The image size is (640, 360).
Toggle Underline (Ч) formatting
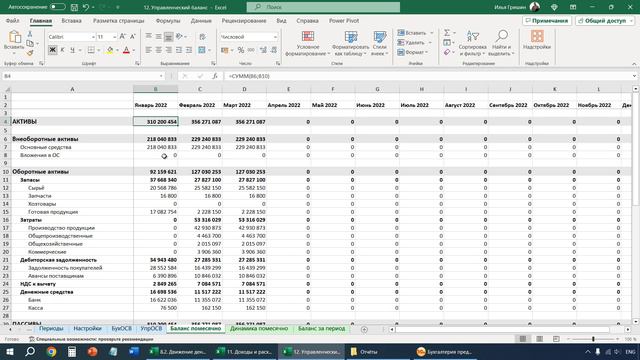(x=72, y=50)
